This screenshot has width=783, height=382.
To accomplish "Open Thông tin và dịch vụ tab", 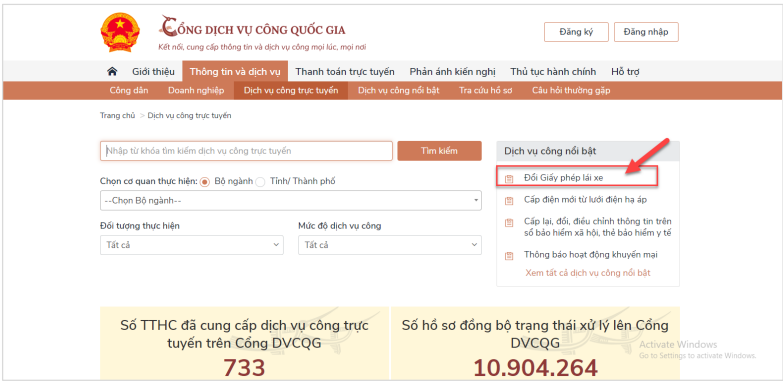I will point(235,71).
